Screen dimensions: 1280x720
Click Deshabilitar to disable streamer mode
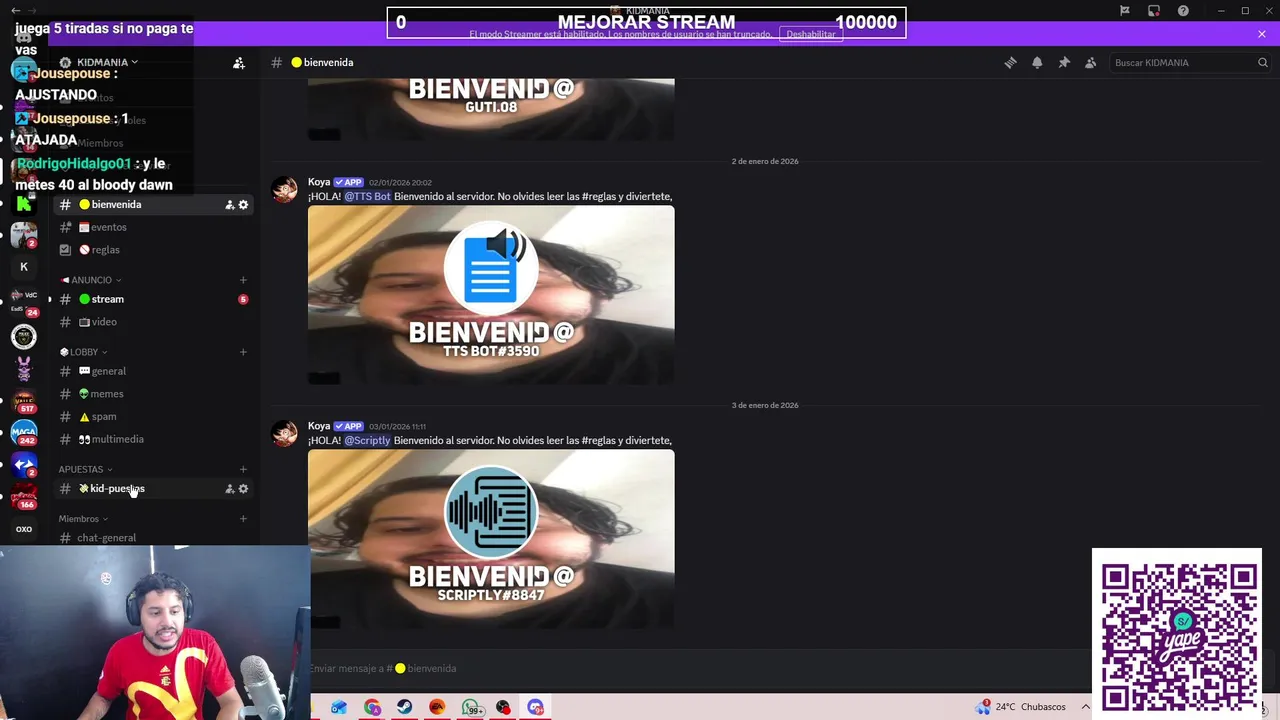pyautogui.click(x=810, y=34)
